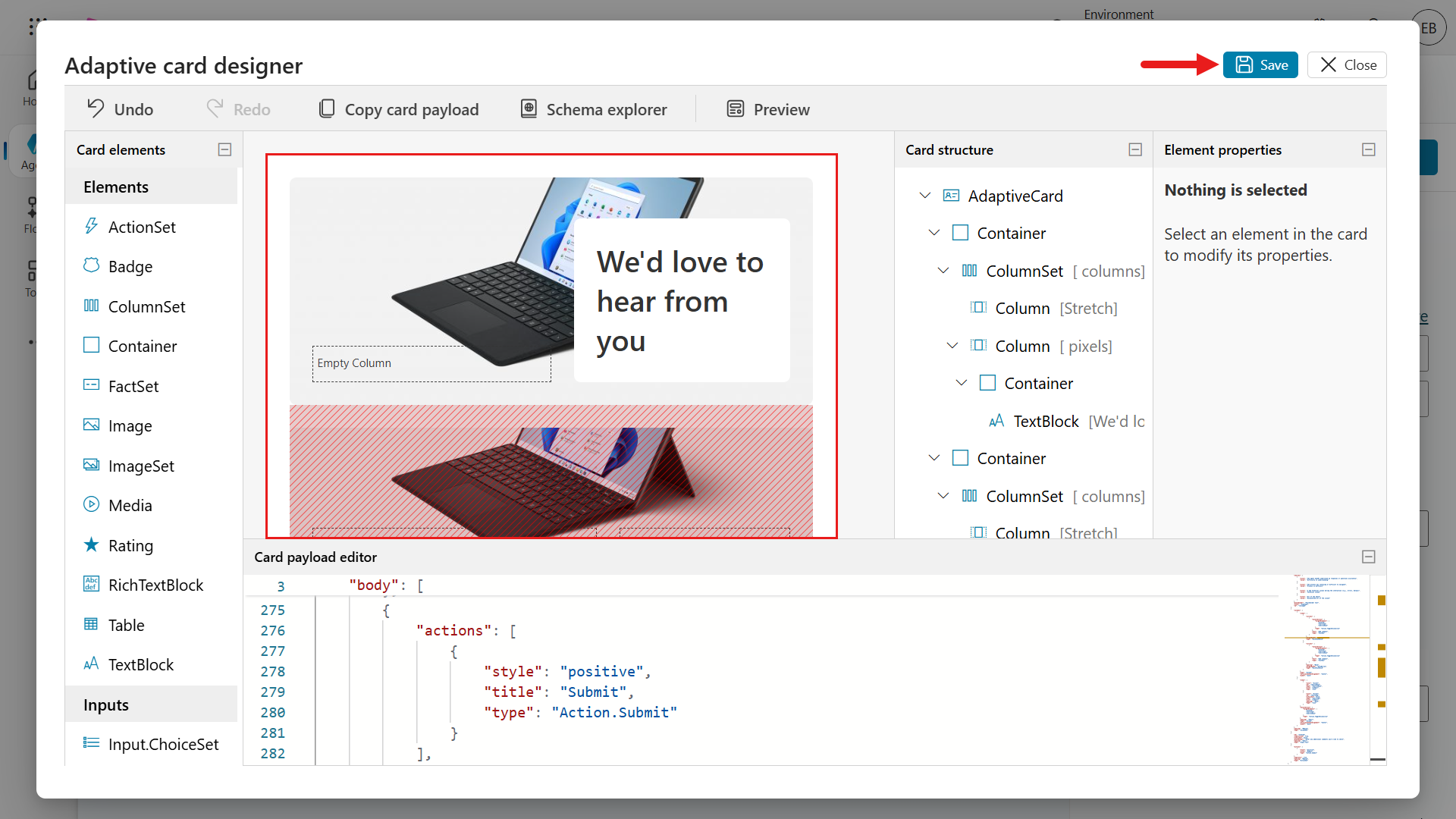The height and width of the screenshot is (819, 1456).
Task: Collapse the Column pixels tree node
Action: 952,345
